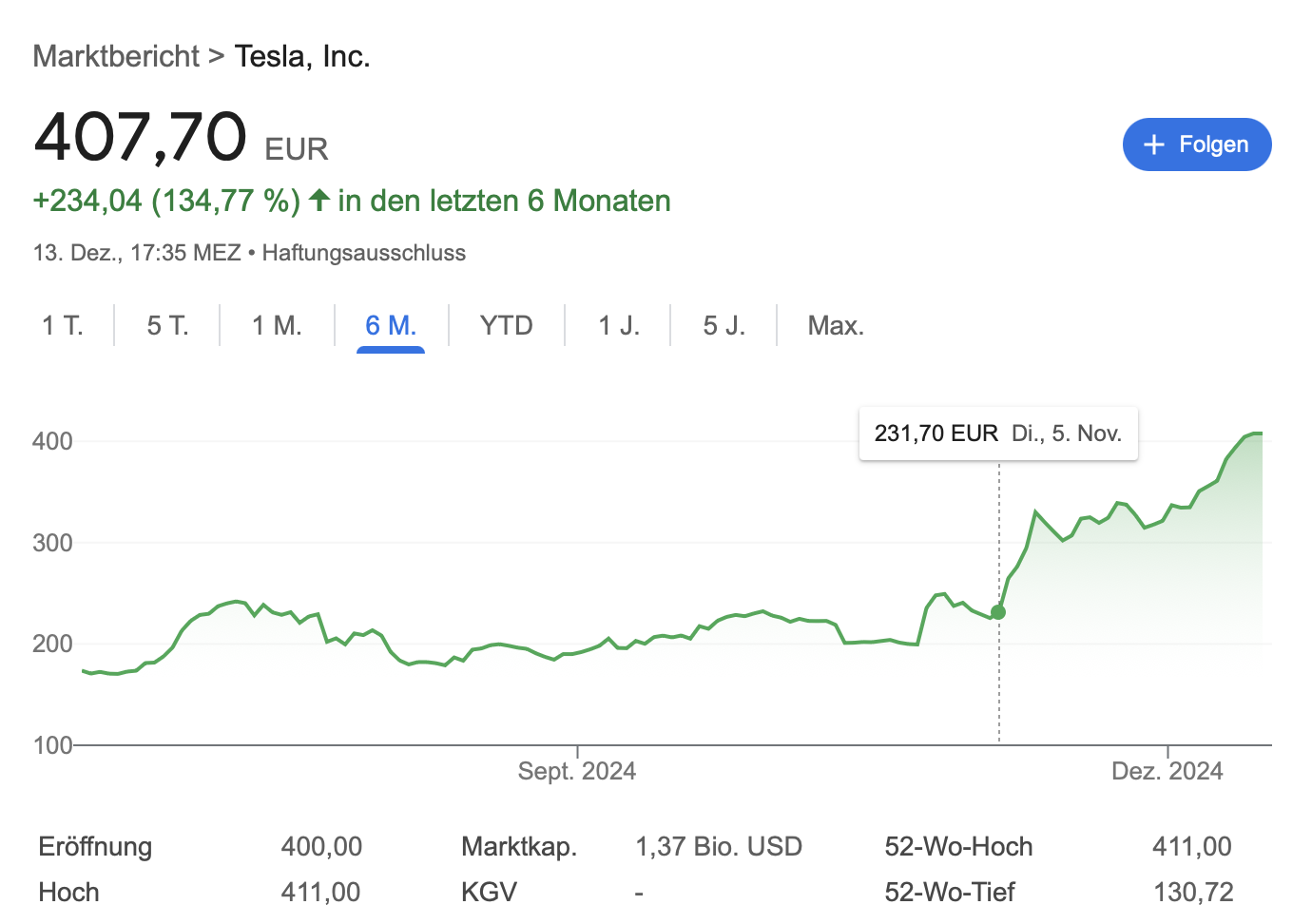Select the 1 T. time range tab
Screen dimensions: 1312x924
coord(63,326)
